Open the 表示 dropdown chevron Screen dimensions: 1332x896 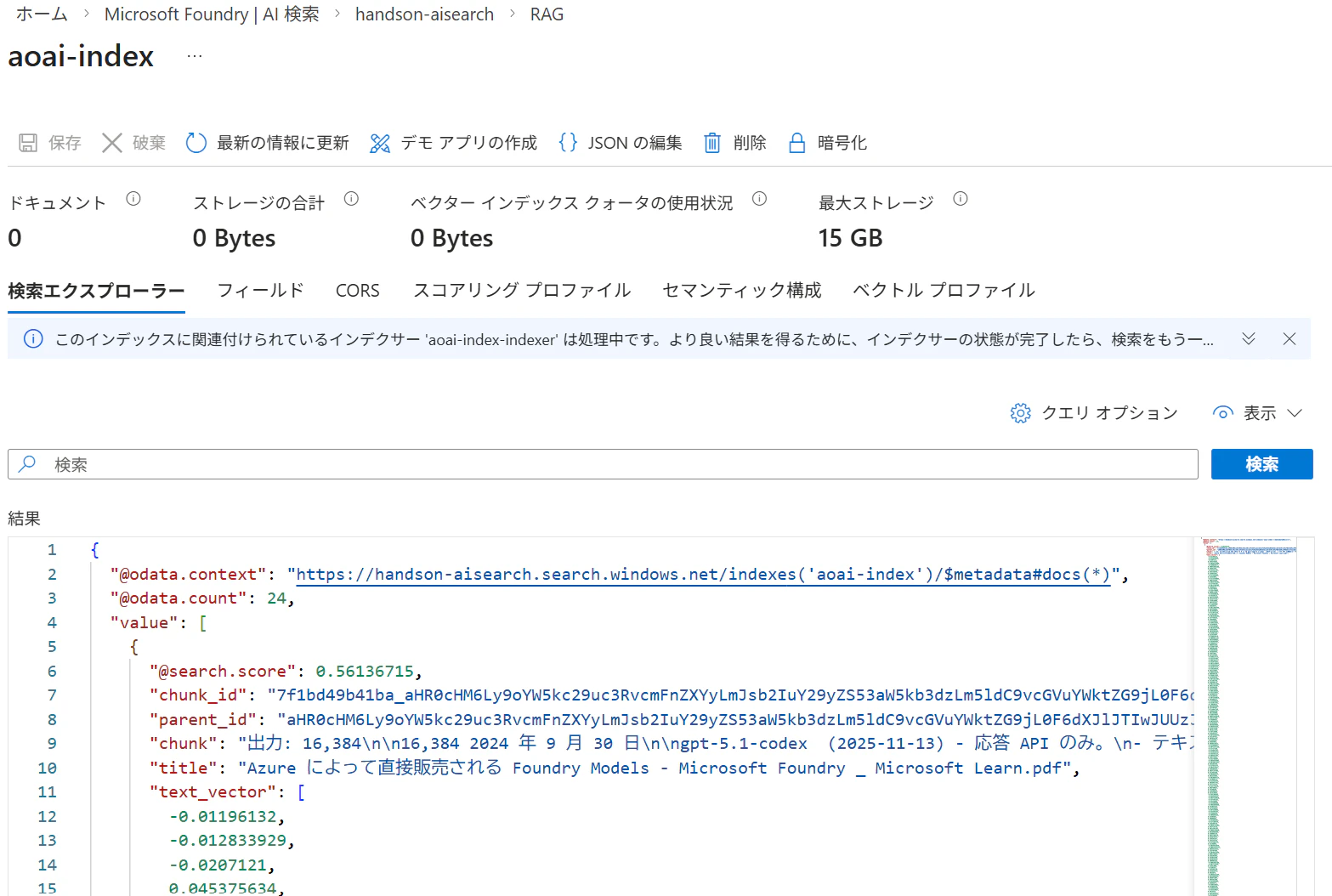point(1295,413)
